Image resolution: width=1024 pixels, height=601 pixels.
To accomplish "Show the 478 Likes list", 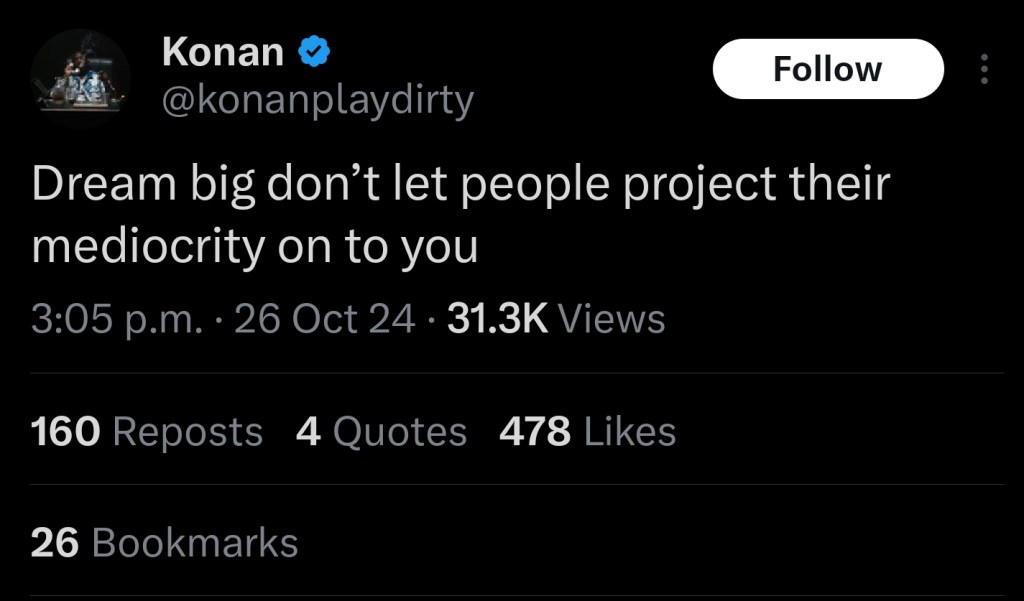I will tap(587, 432).
